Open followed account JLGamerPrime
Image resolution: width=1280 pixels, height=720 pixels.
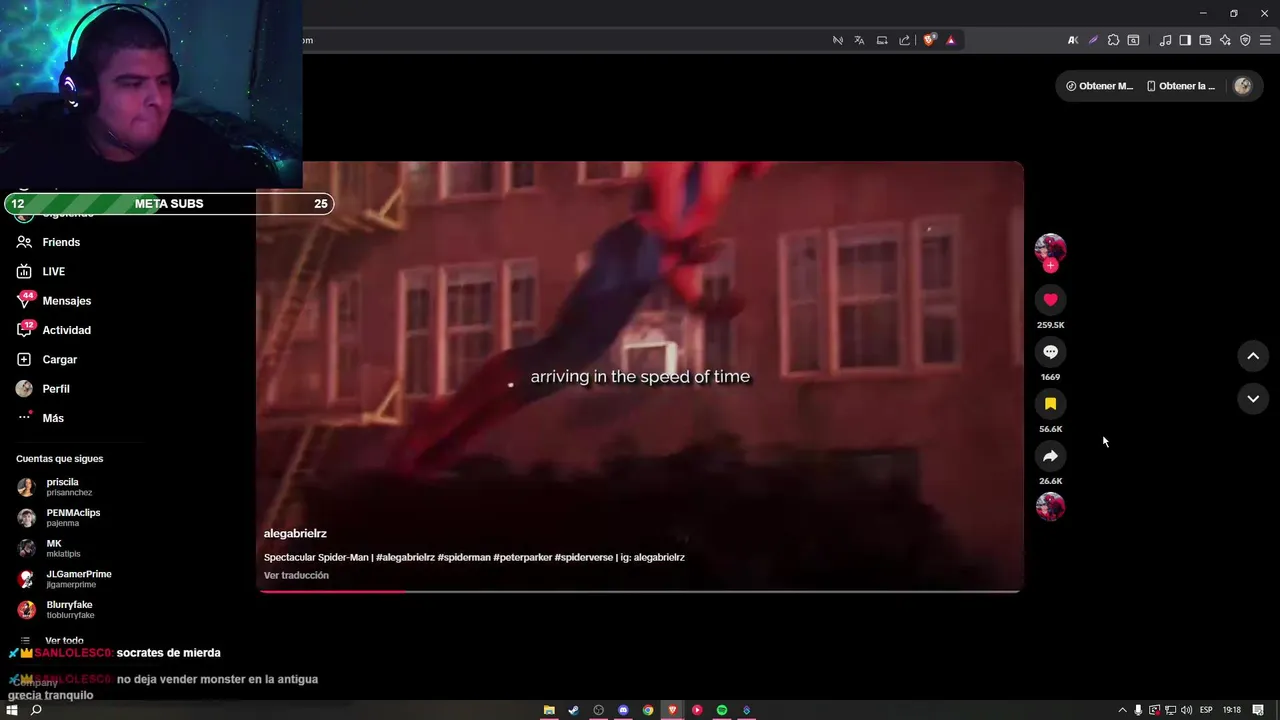tap(78, 579)
